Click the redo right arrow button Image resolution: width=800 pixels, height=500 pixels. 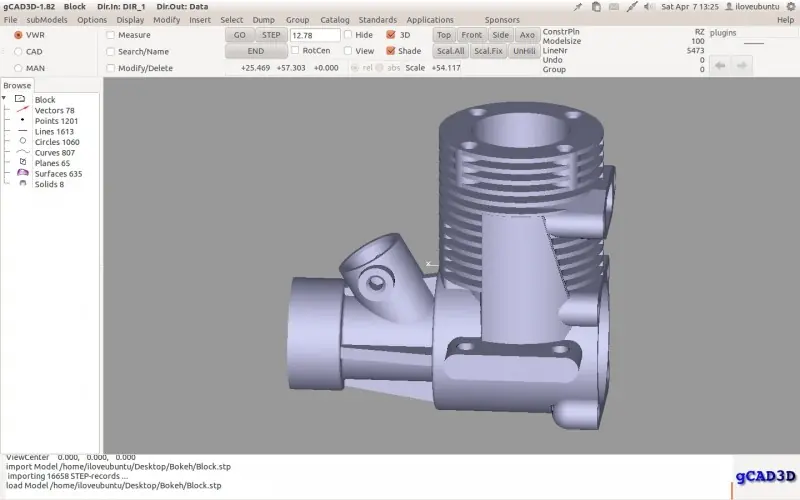coord(742,66)
